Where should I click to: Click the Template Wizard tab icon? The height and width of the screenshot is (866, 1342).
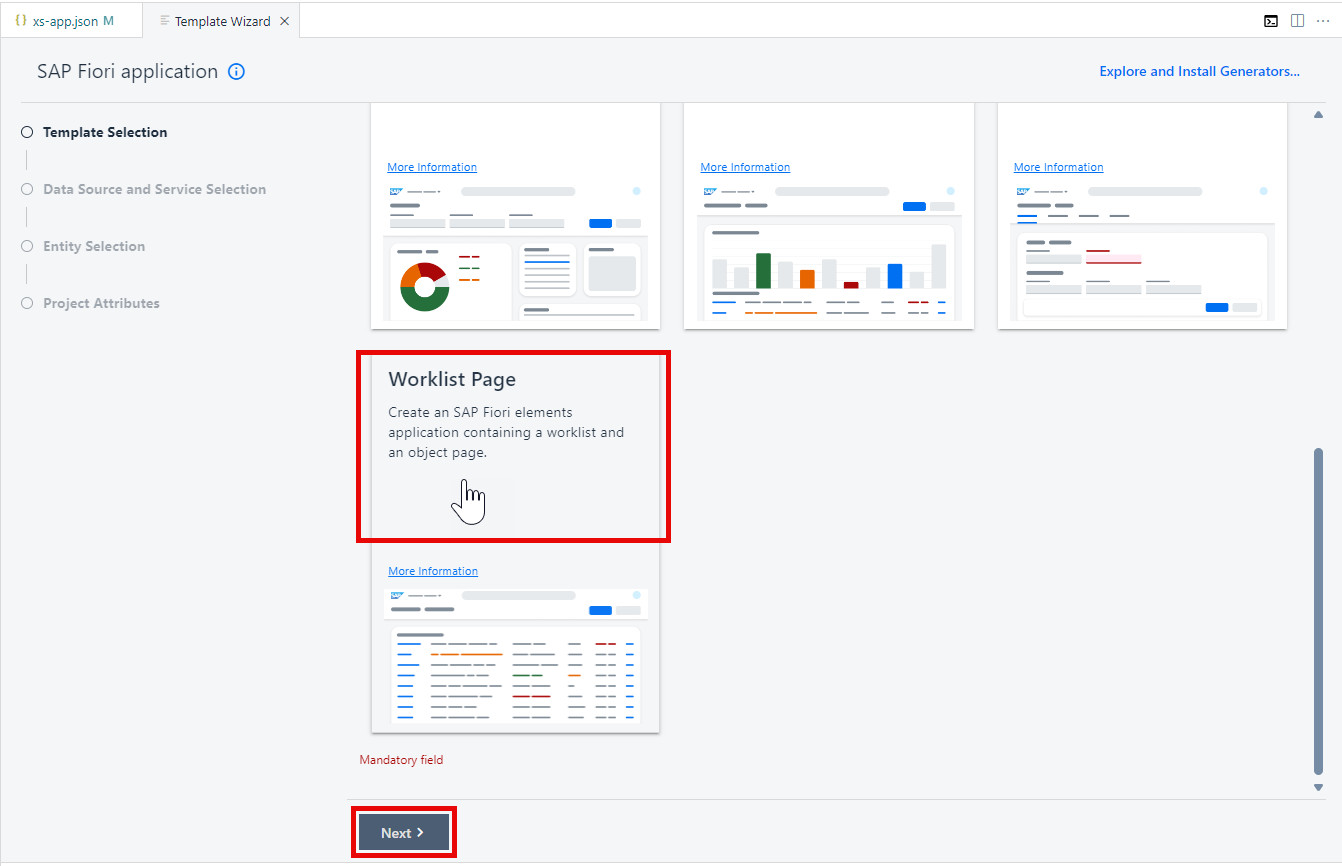(x=164, y=21)
